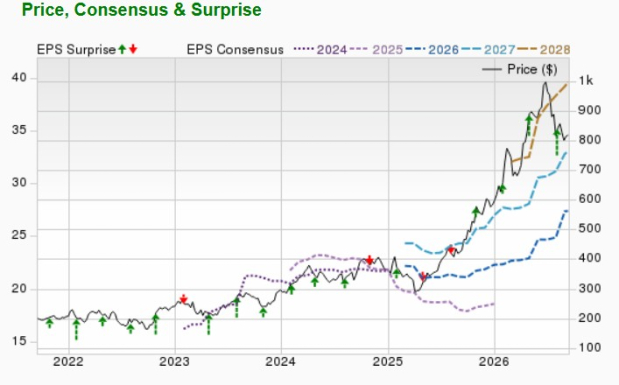
Task: Toggle the 2028 EPS consensus legend entry
Action: pos(544,50)
